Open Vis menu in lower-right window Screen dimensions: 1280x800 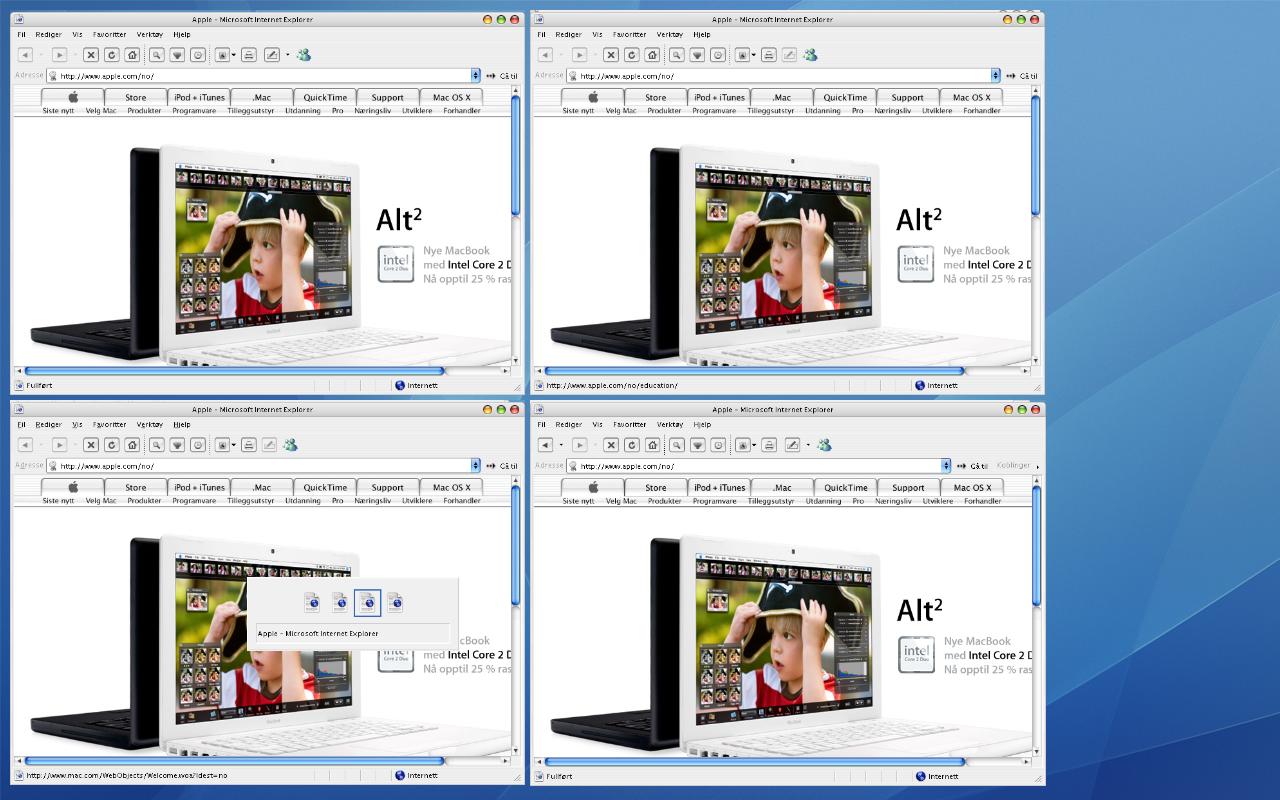point(597,424)
